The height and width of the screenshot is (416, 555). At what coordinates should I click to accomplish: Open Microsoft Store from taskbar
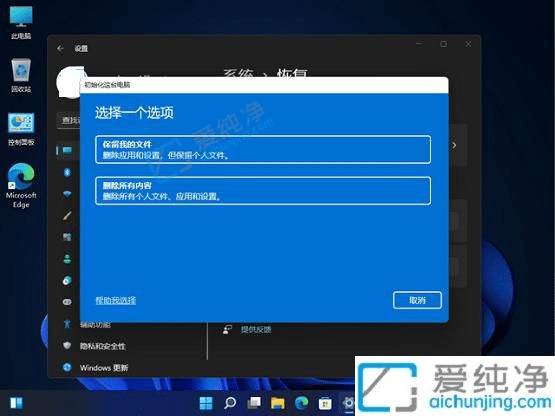click(x=325, y=403)
